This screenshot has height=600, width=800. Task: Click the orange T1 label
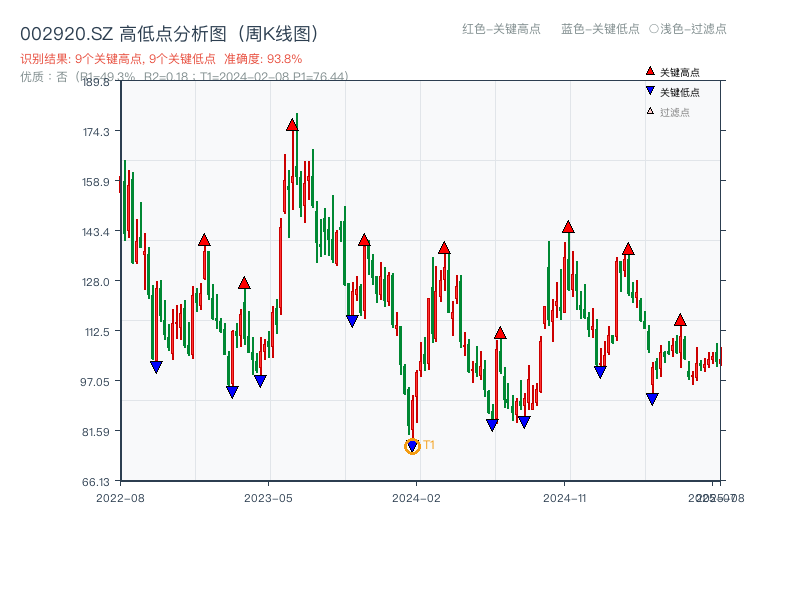429,445
